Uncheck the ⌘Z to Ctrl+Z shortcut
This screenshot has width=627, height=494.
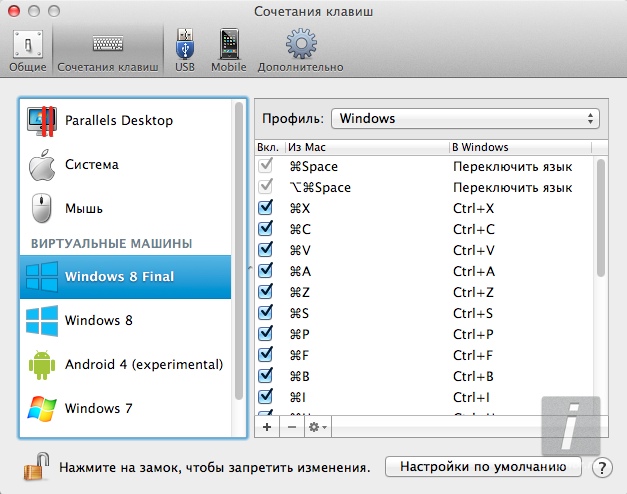point(266,292)
